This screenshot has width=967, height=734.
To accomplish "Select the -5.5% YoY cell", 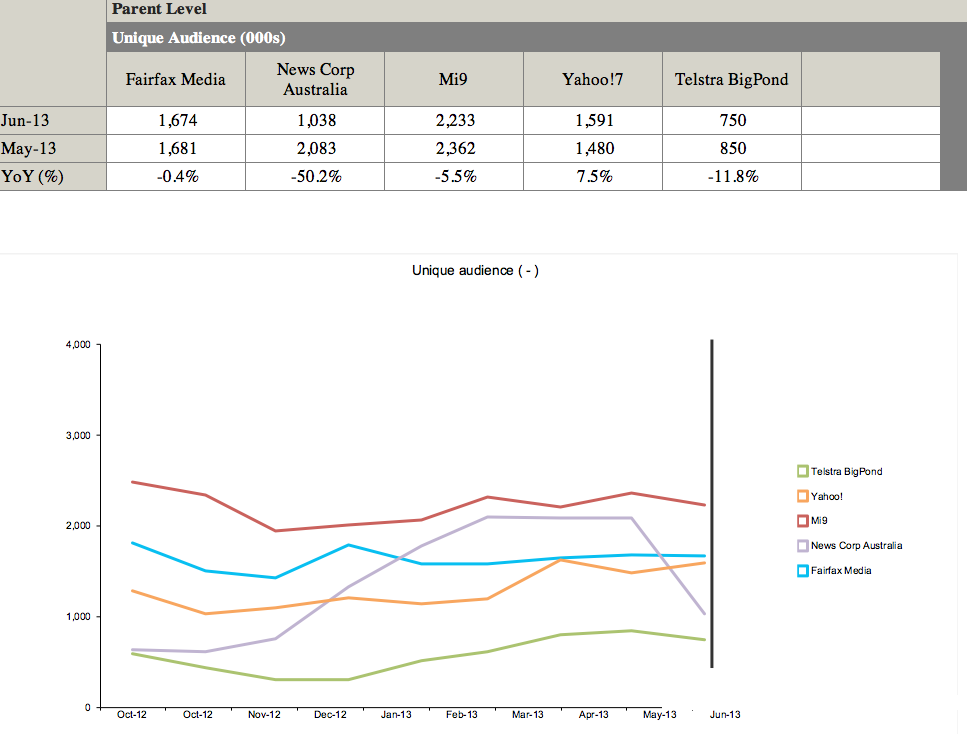I will coord(455,177).
